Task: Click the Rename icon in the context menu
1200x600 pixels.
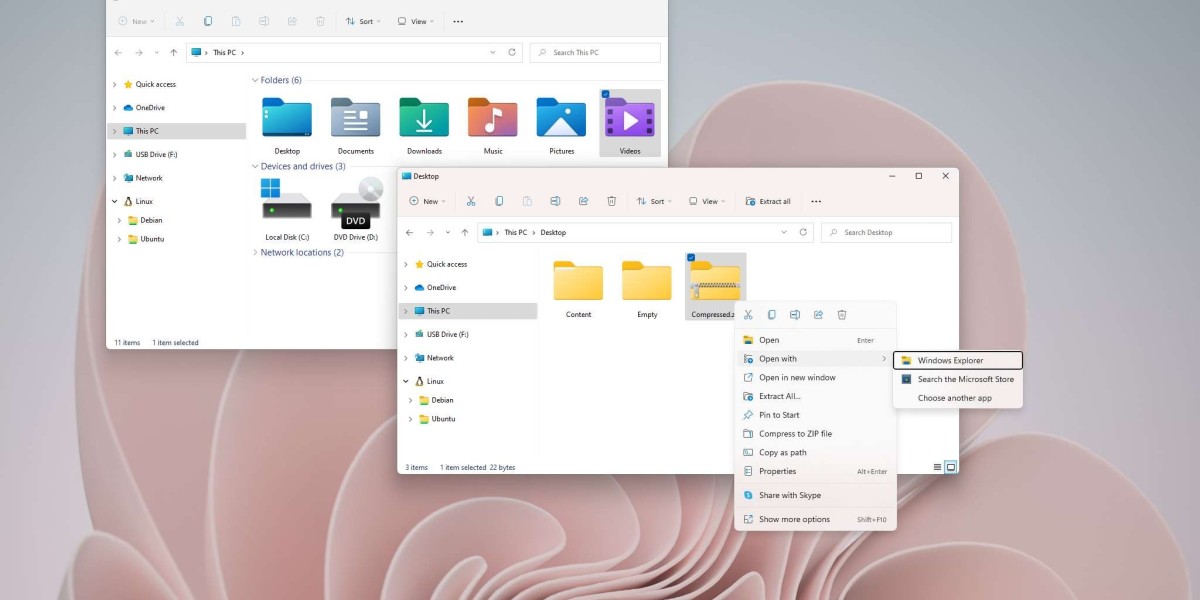Action: (795, 314)
